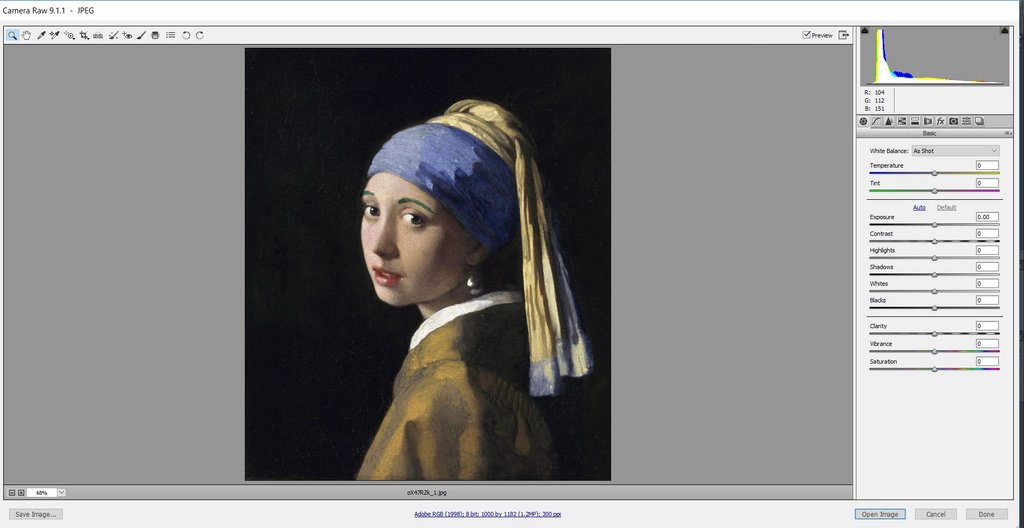1024x528 pixels.
Task: Select the Crop tool
Action: click(x=84, y=35)
